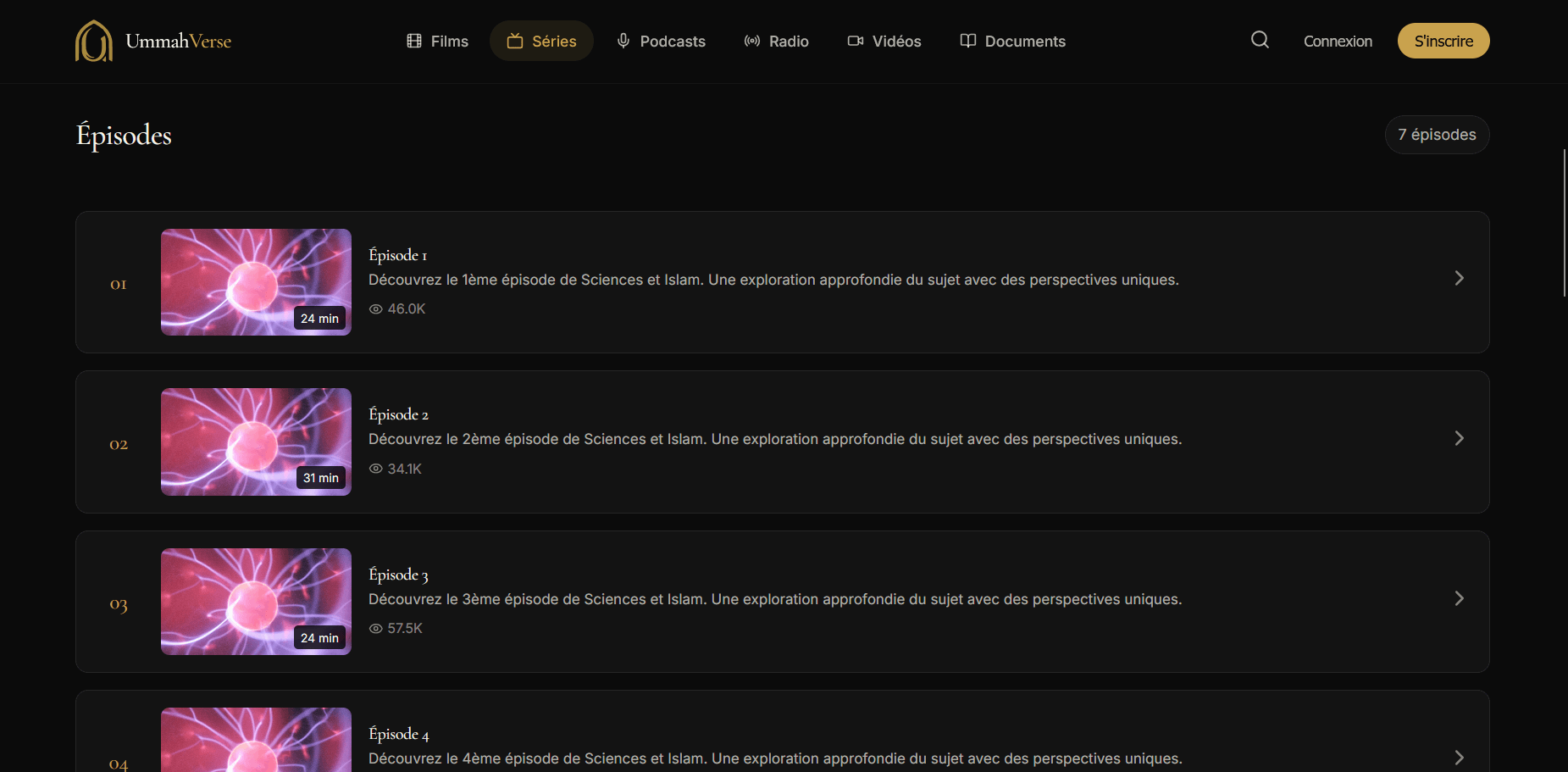This screenshot has height=772, width=1568.
Task: Click the Séries TV icon
Action: (515, 41)
